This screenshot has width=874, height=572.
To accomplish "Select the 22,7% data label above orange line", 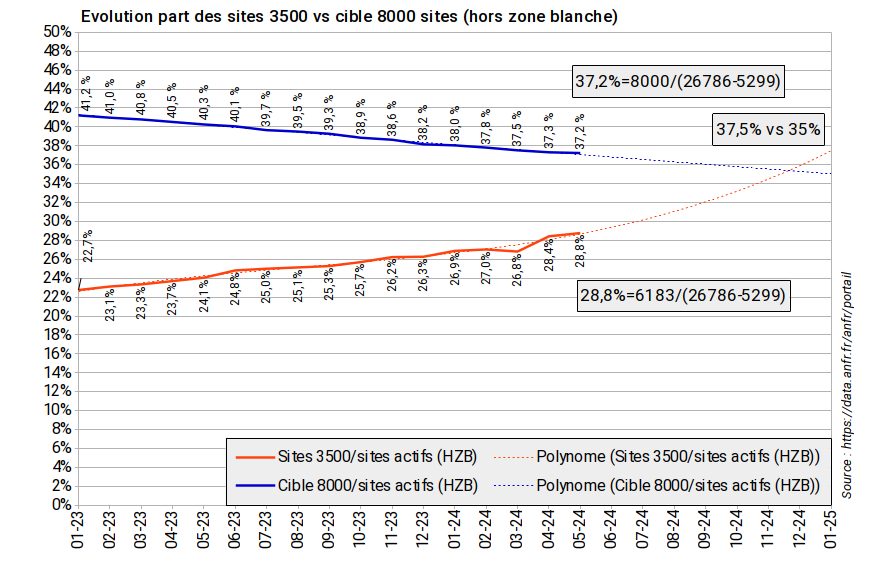I will click(x=87, y=245).
